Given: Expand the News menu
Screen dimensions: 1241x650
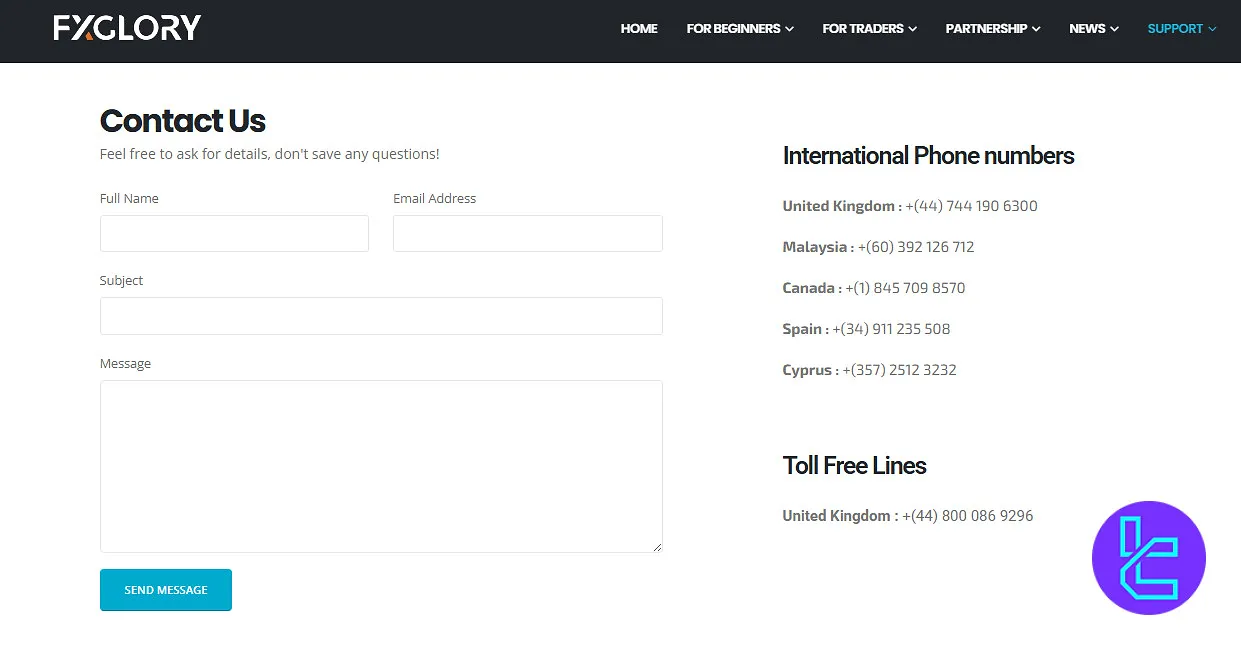Looking at the screenshot, I should (x=1093, y=29).
